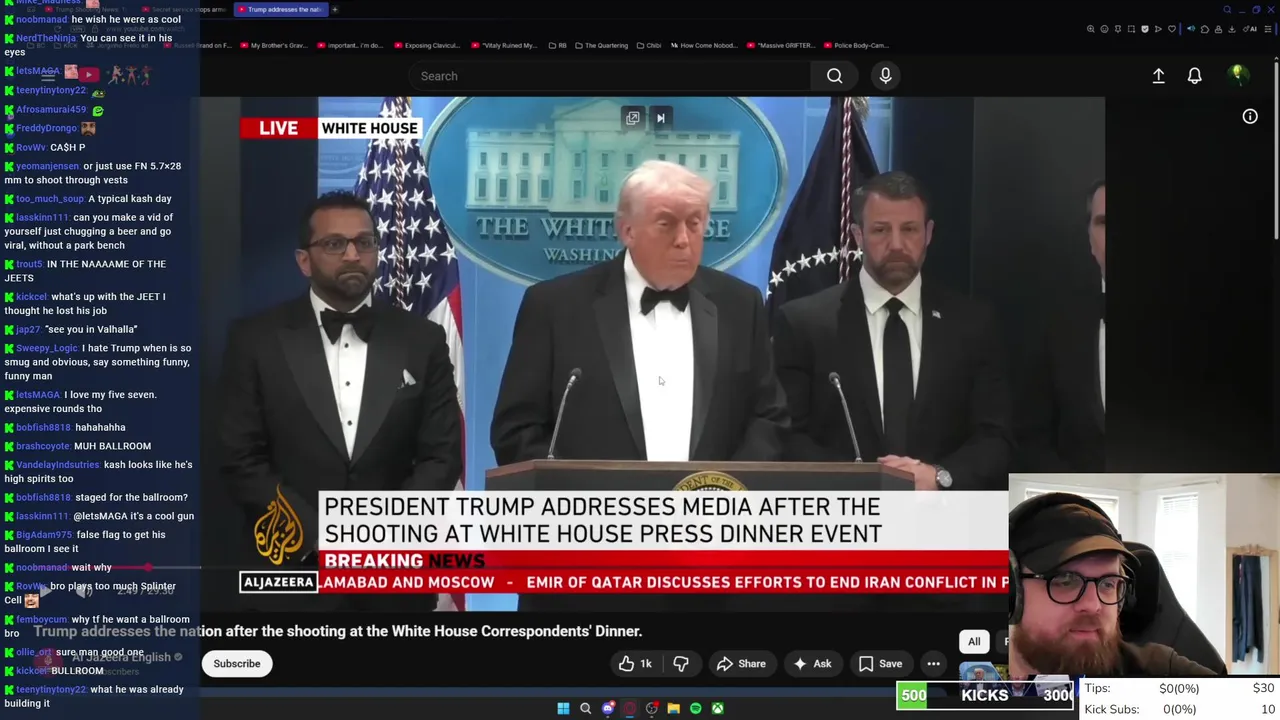Open Xbox app from the taskbar
Viewport: 1280px width, 720px height.
coord(717,708)
